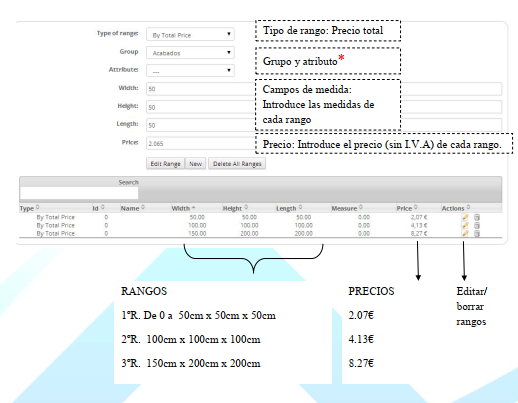Click the New button
Viewport: 518px width, 403px height.
(x=196, y=164)
